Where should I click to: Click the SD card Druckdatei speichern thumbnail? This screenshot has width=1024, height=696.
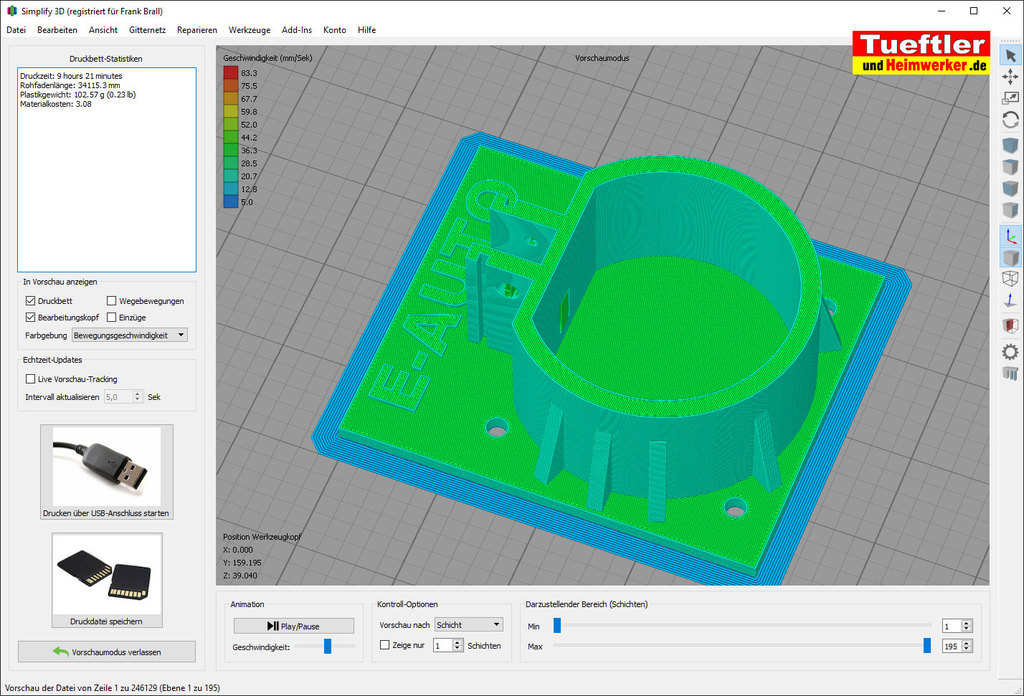[106, 575]
